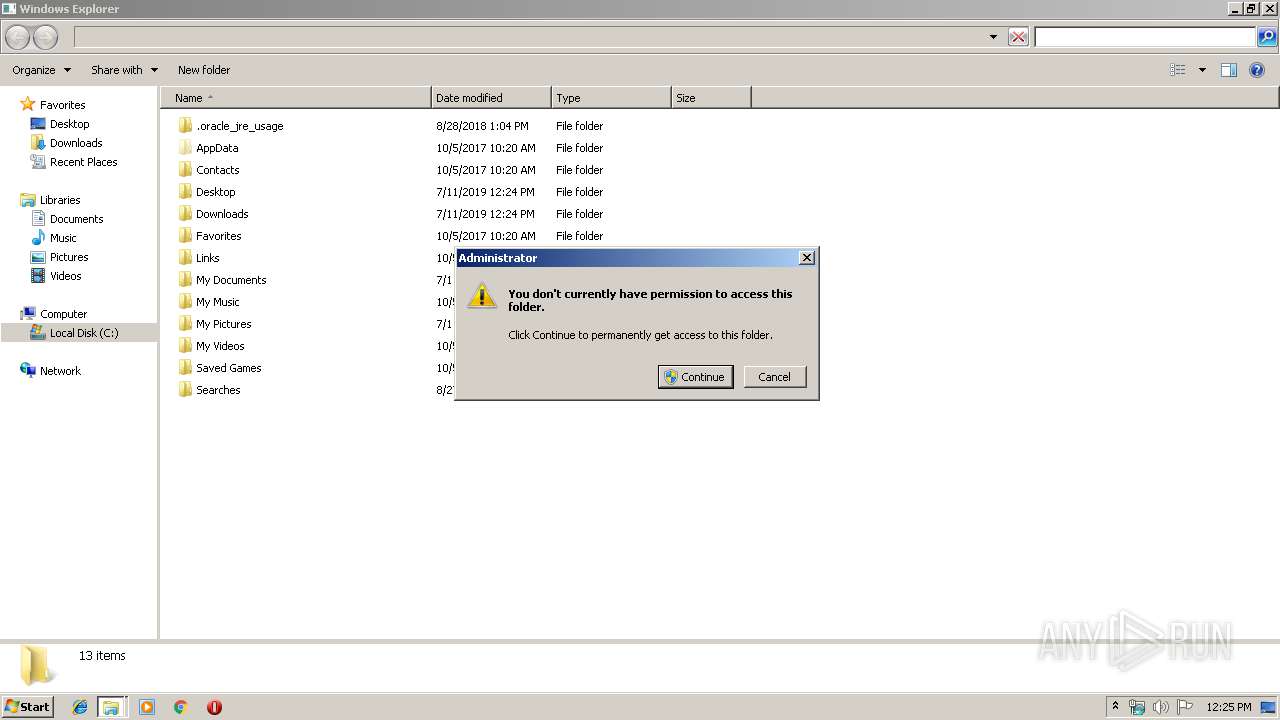Change the view with view icon
This screenshot has width=1280, height=720.
click(x=1178, y=70)
